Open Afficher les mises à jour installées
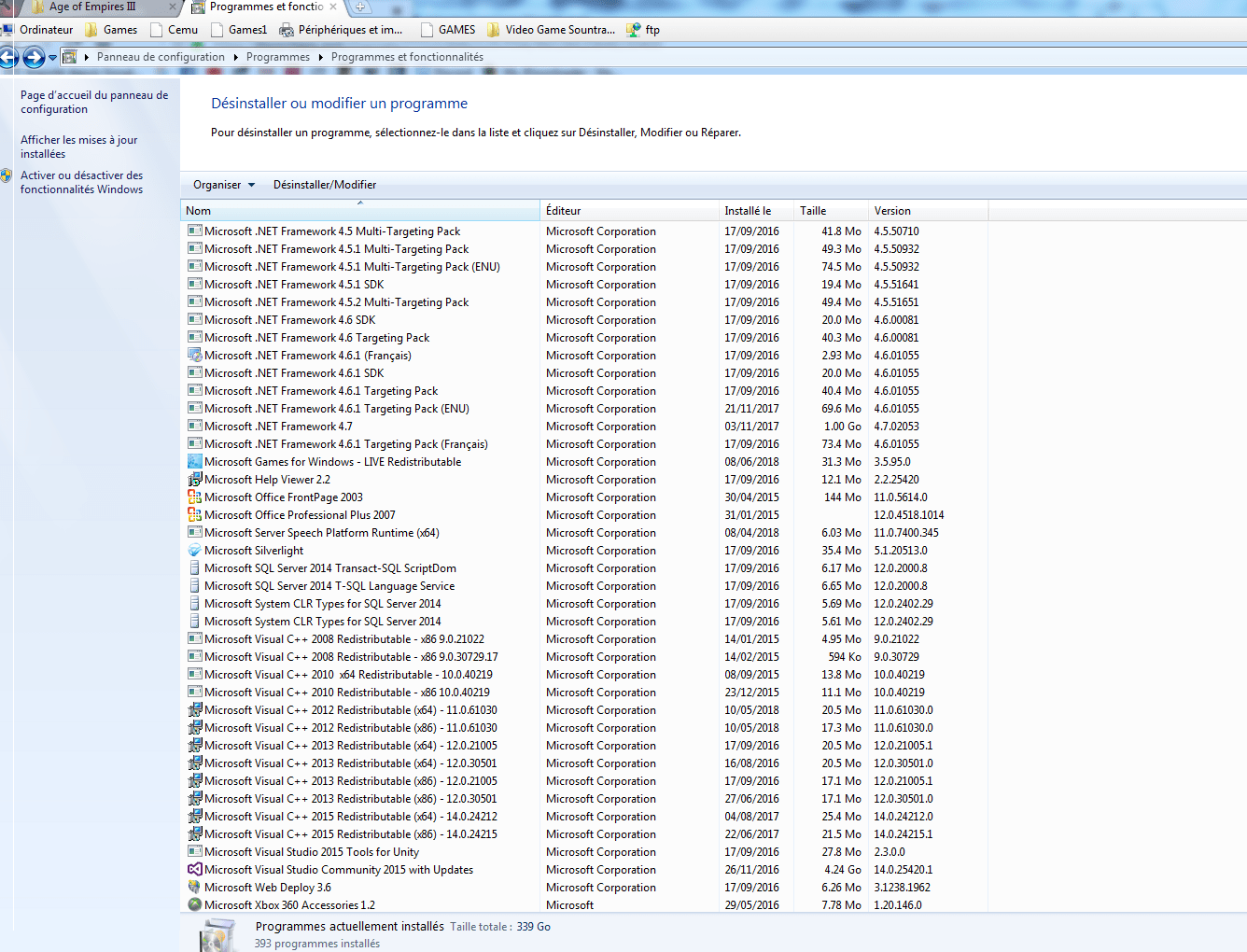 coord(78,147)
